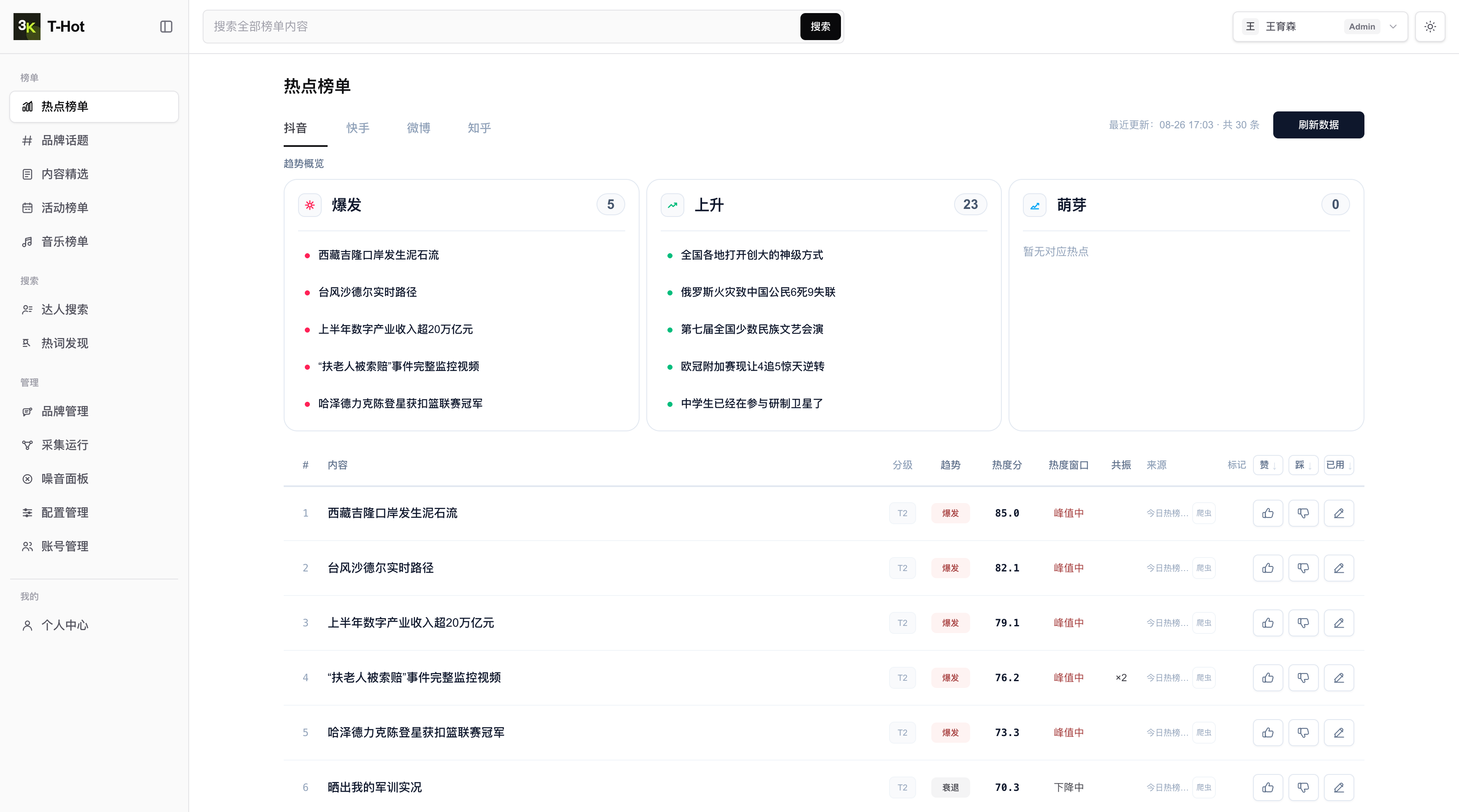Viewport: 1459px width, 812px height.
Task: Click the 爆发 burst trend icon
Action: click(310, 205)
